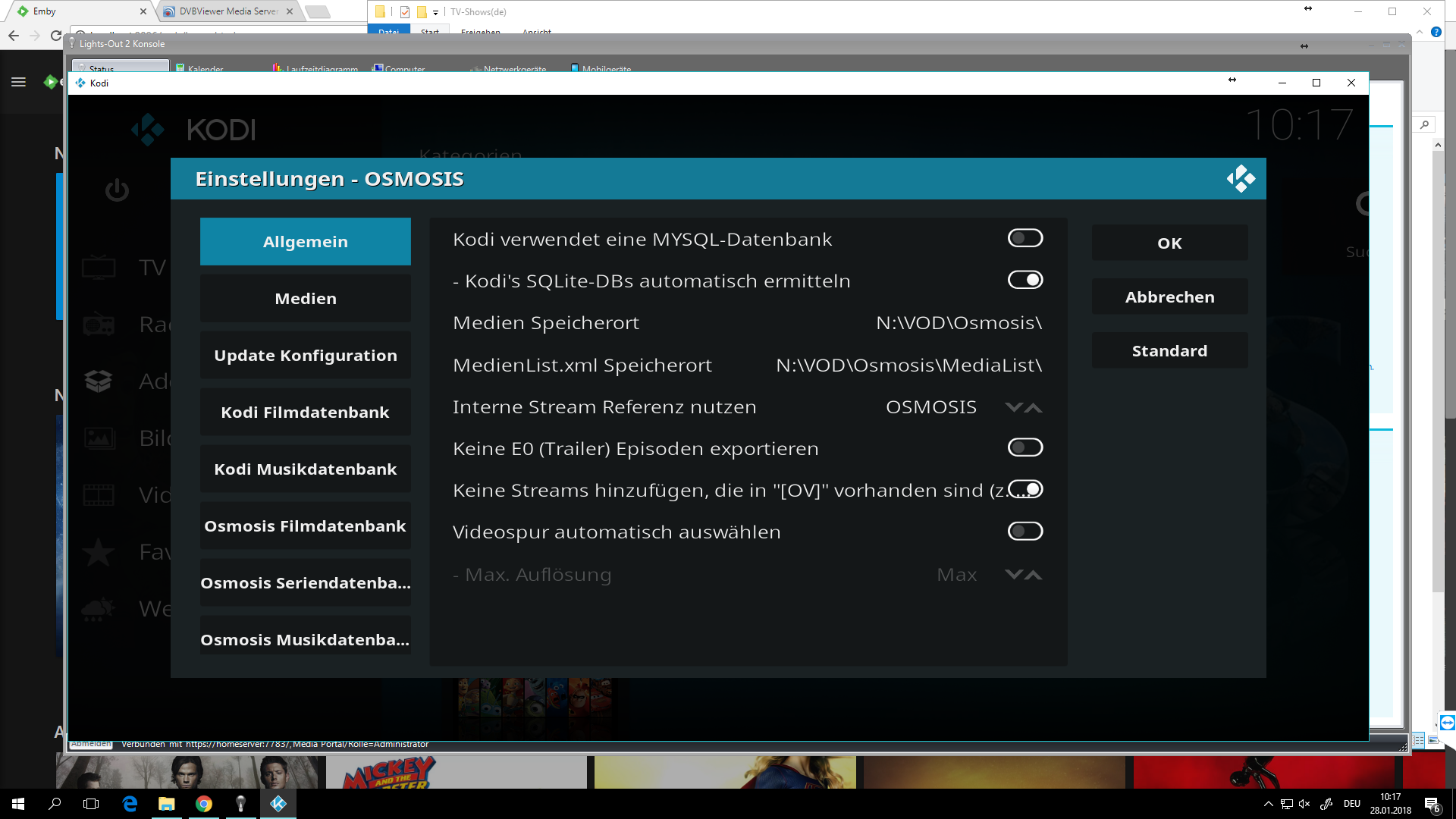The height and width of the screenshot is (819, 1456).
Task: Switch to DVBViewer Media Server browser tab
Action: point(227,11)
